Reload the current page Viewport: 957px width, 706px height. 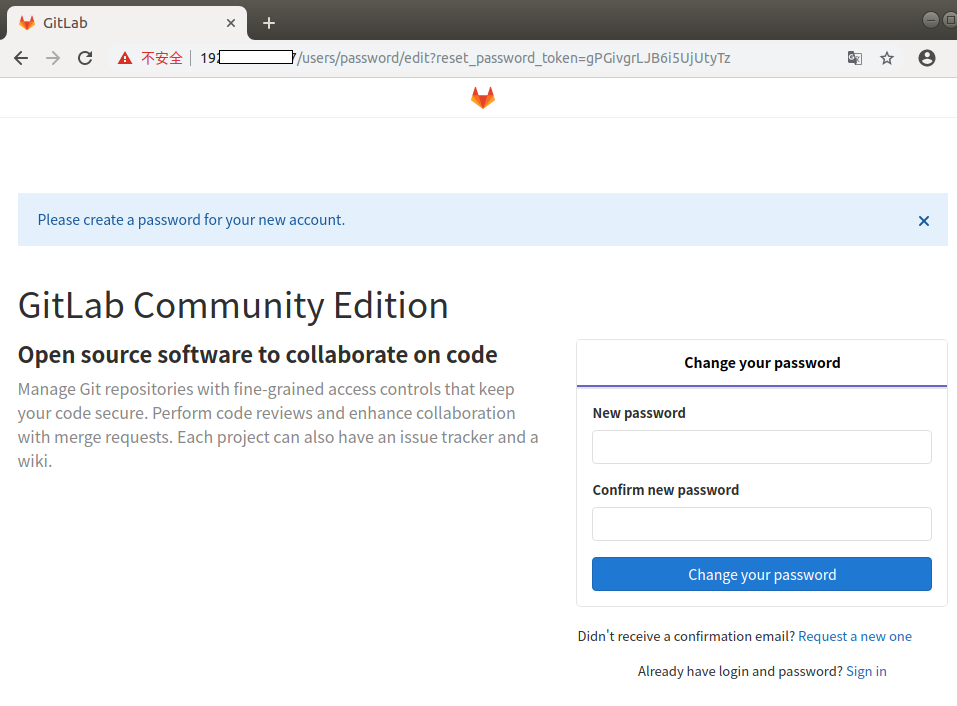(x=85, y=58)
